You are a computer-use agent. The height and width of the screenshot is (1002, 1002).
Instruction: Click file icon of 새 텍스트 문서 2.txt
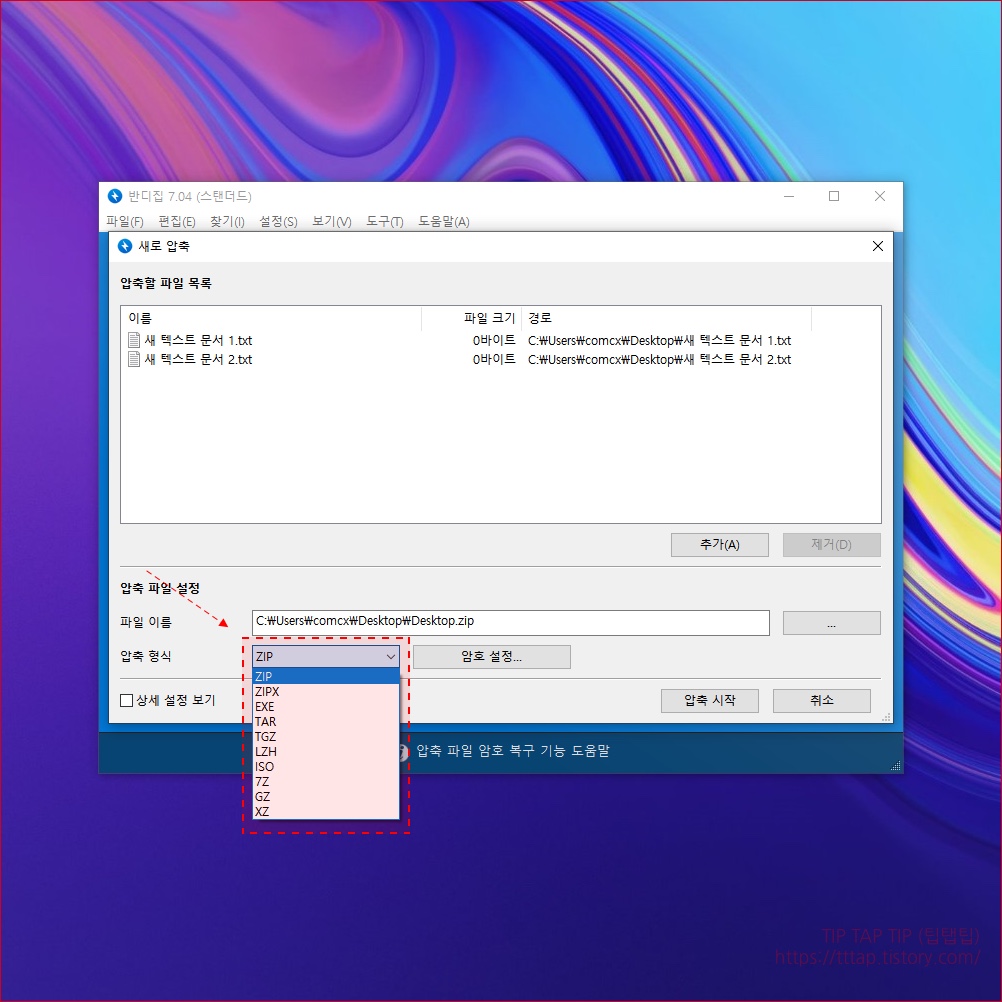click(x=134, y=359)
